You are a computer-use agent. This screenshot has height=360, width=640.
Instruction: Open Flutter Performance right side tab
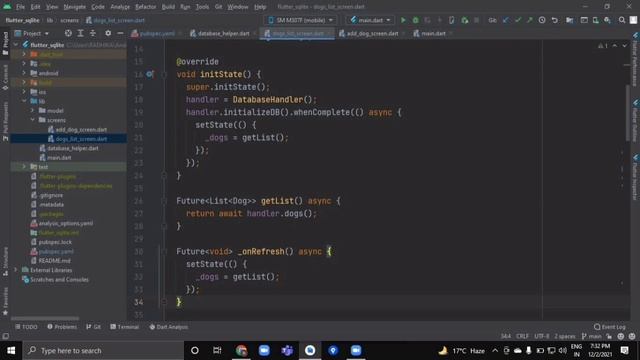[x=635, y=60]
